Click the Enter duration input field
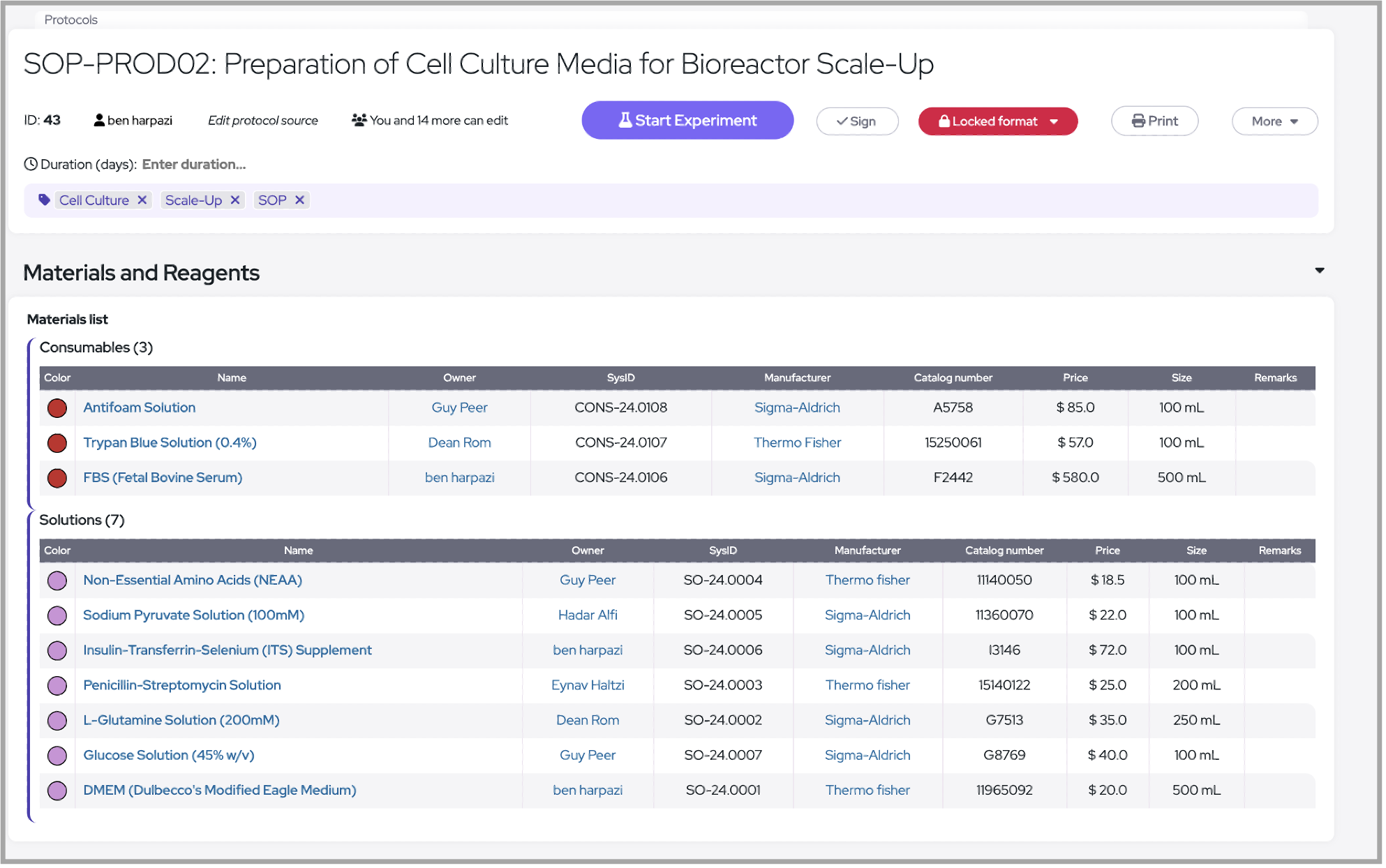The height and width of the screenshot is (868, 1386). [195, 165]
